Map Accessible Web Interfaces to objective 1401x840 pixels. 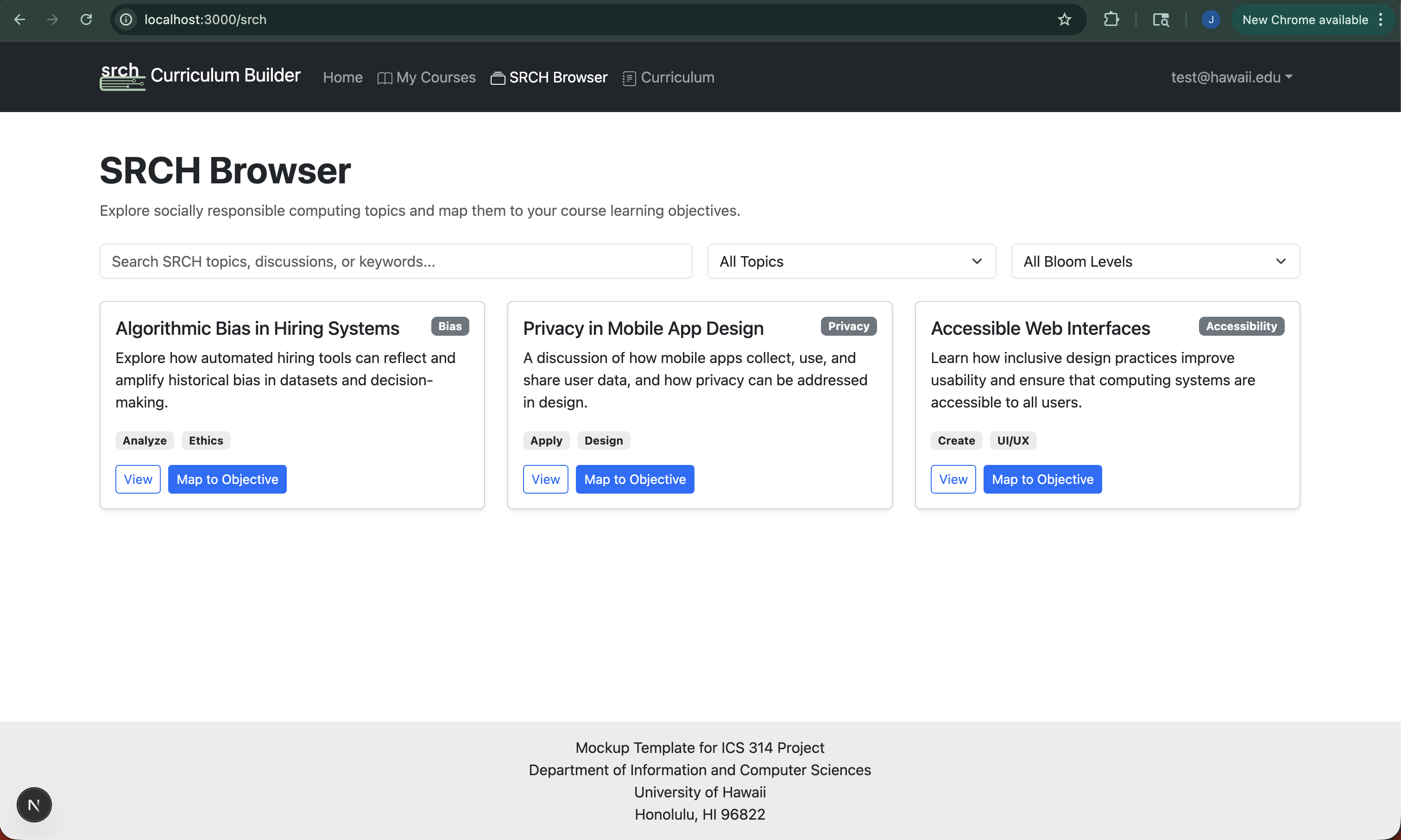point(1042,479)
